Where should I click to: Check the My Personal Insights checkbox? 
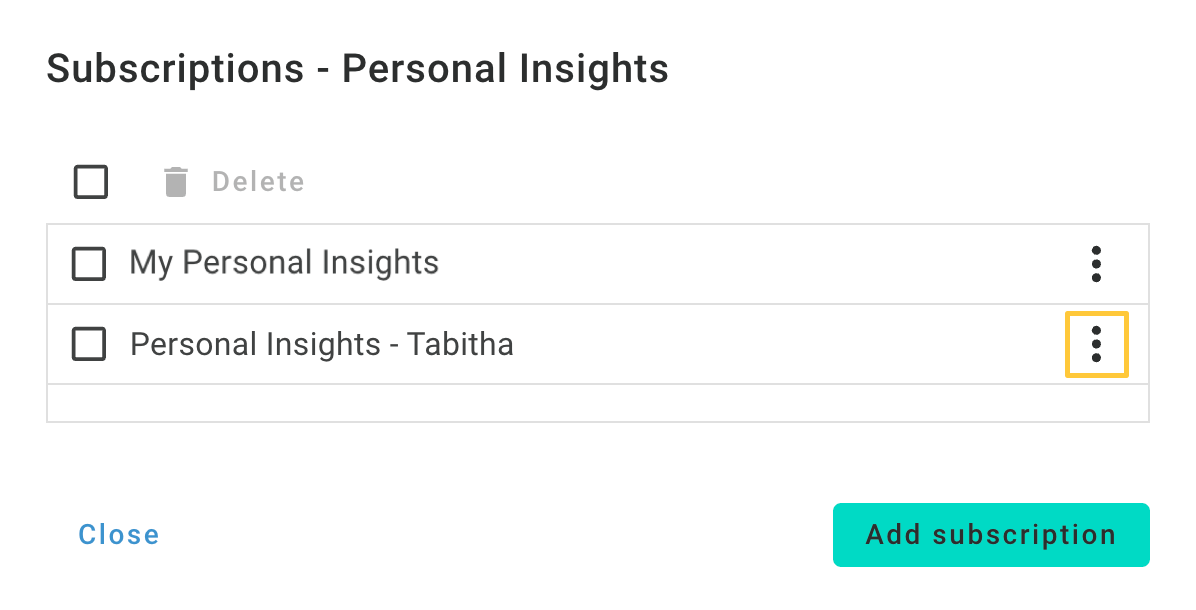(88, 264)
